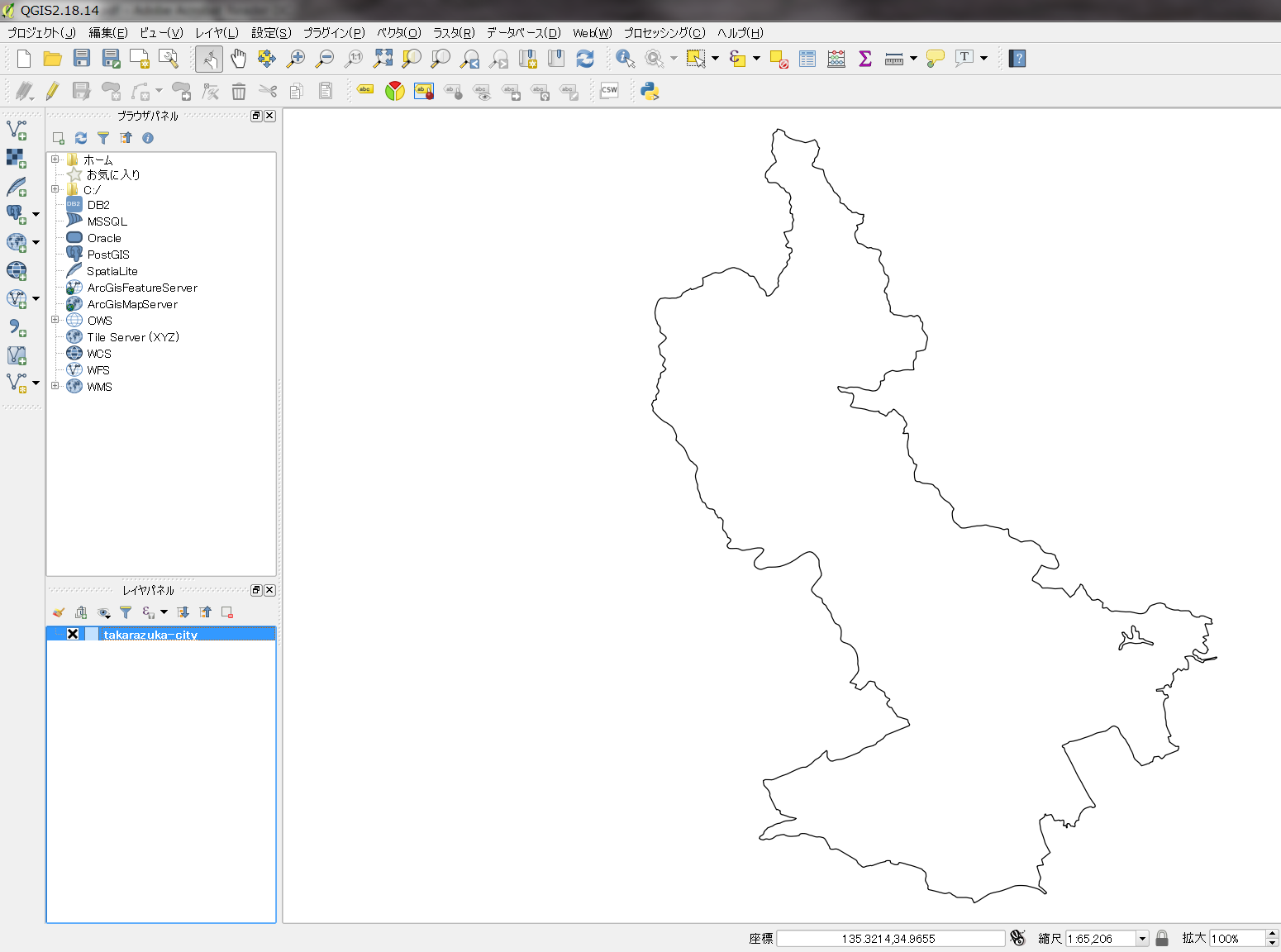Select the takarazuka-city layer name
Image resolution: width=1281 pixels, height=952 pixels.
tap(150, 635)
